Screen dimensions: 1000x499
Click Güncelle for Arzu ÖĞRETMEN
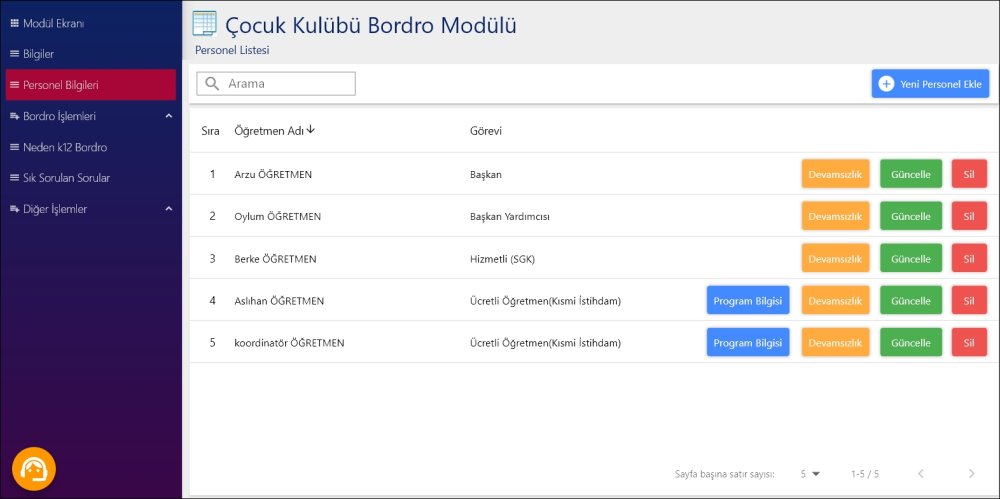[x=911, y=174]
